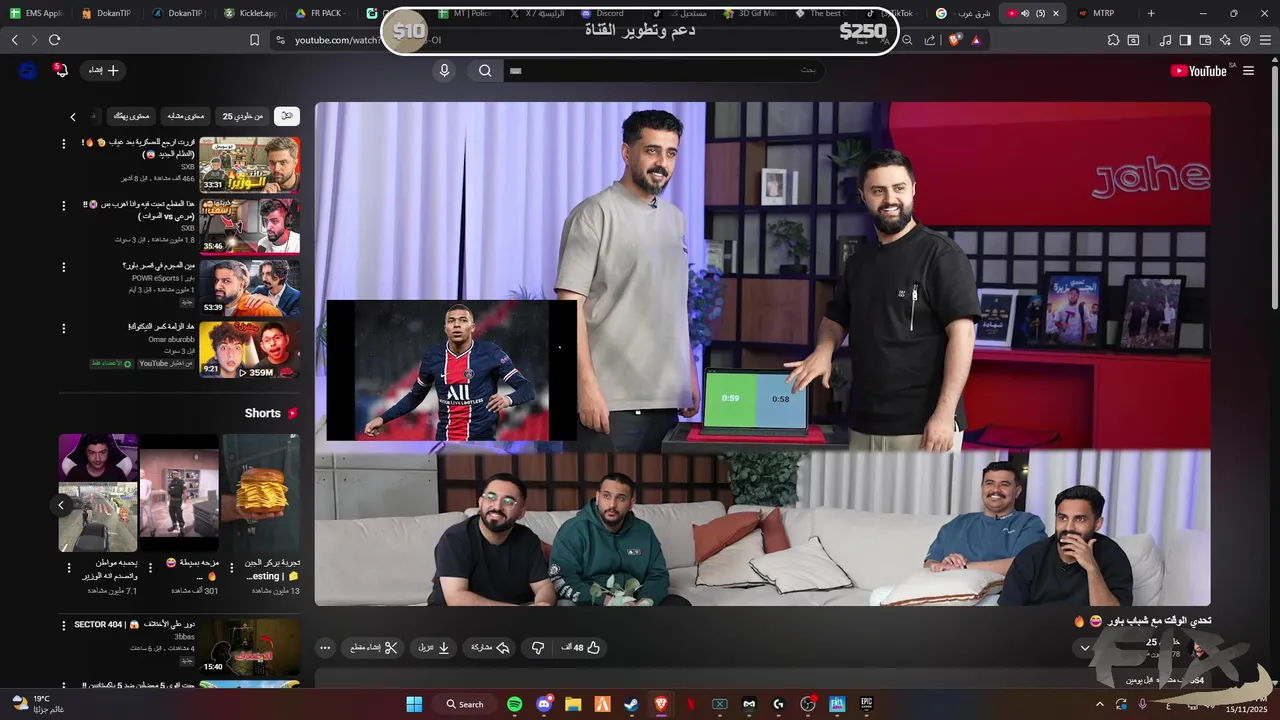
Task: Share the video
Action: click(491, 648)
